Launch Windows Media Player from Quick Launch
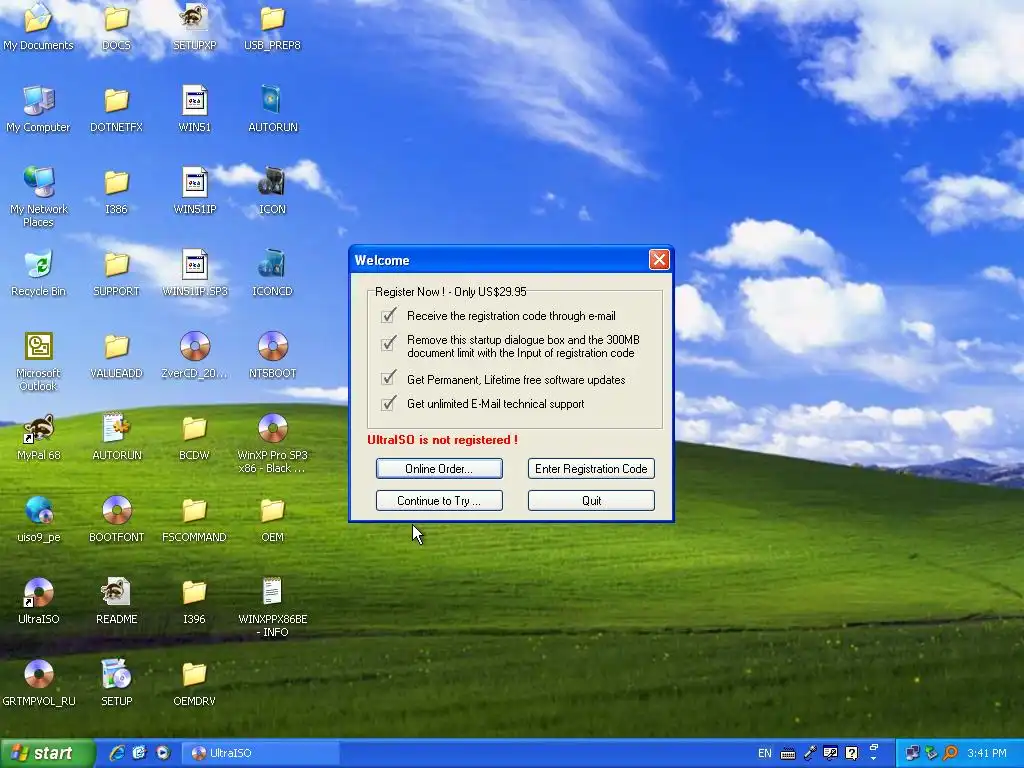This screenshot has height=768, width=1024. point(163,753)
